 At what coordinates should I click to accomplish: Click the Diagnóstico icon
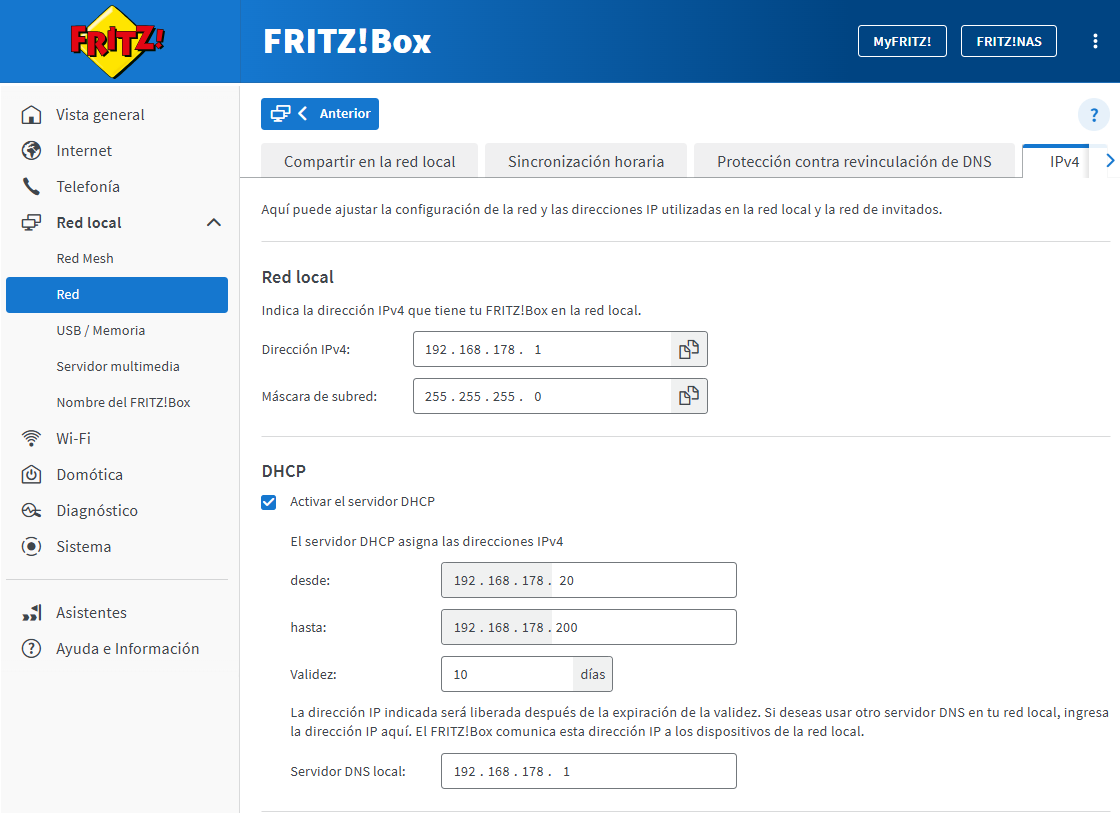pyautogui.click(x=31, y=511)
